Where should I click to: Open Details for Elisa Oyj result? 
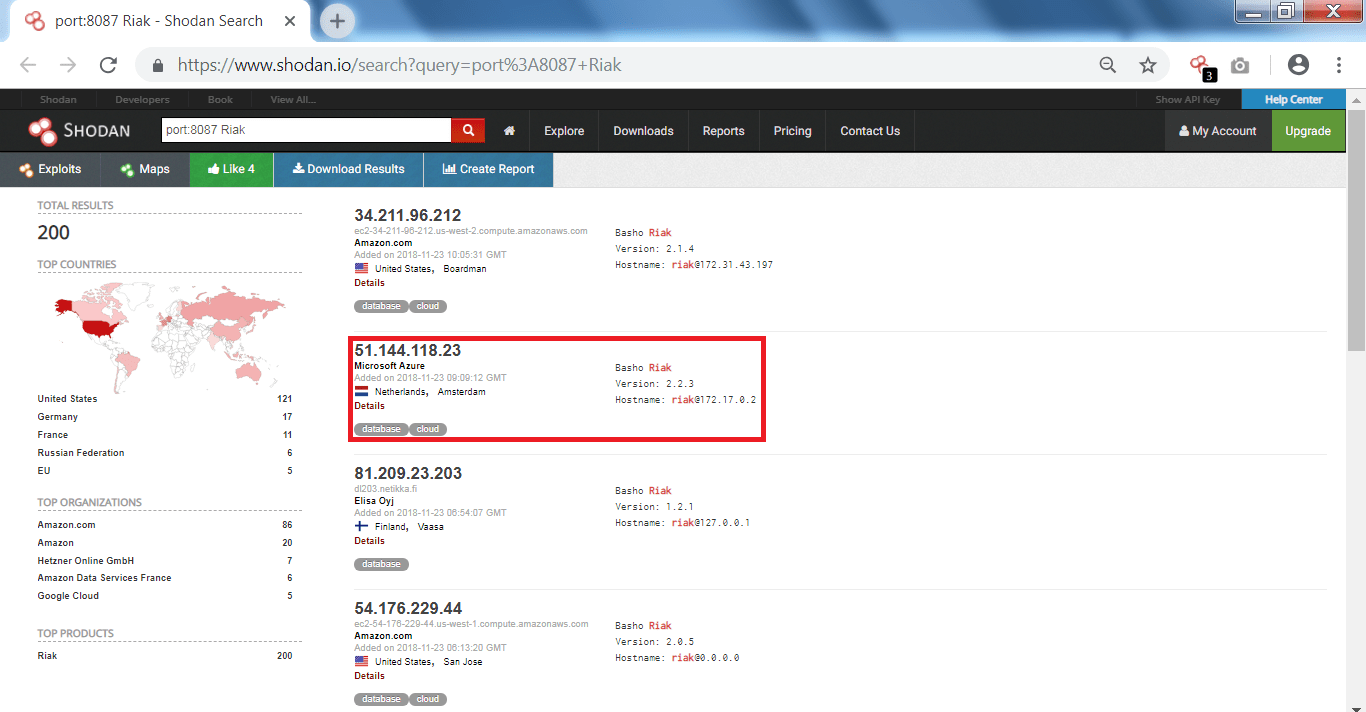(369, 540)
